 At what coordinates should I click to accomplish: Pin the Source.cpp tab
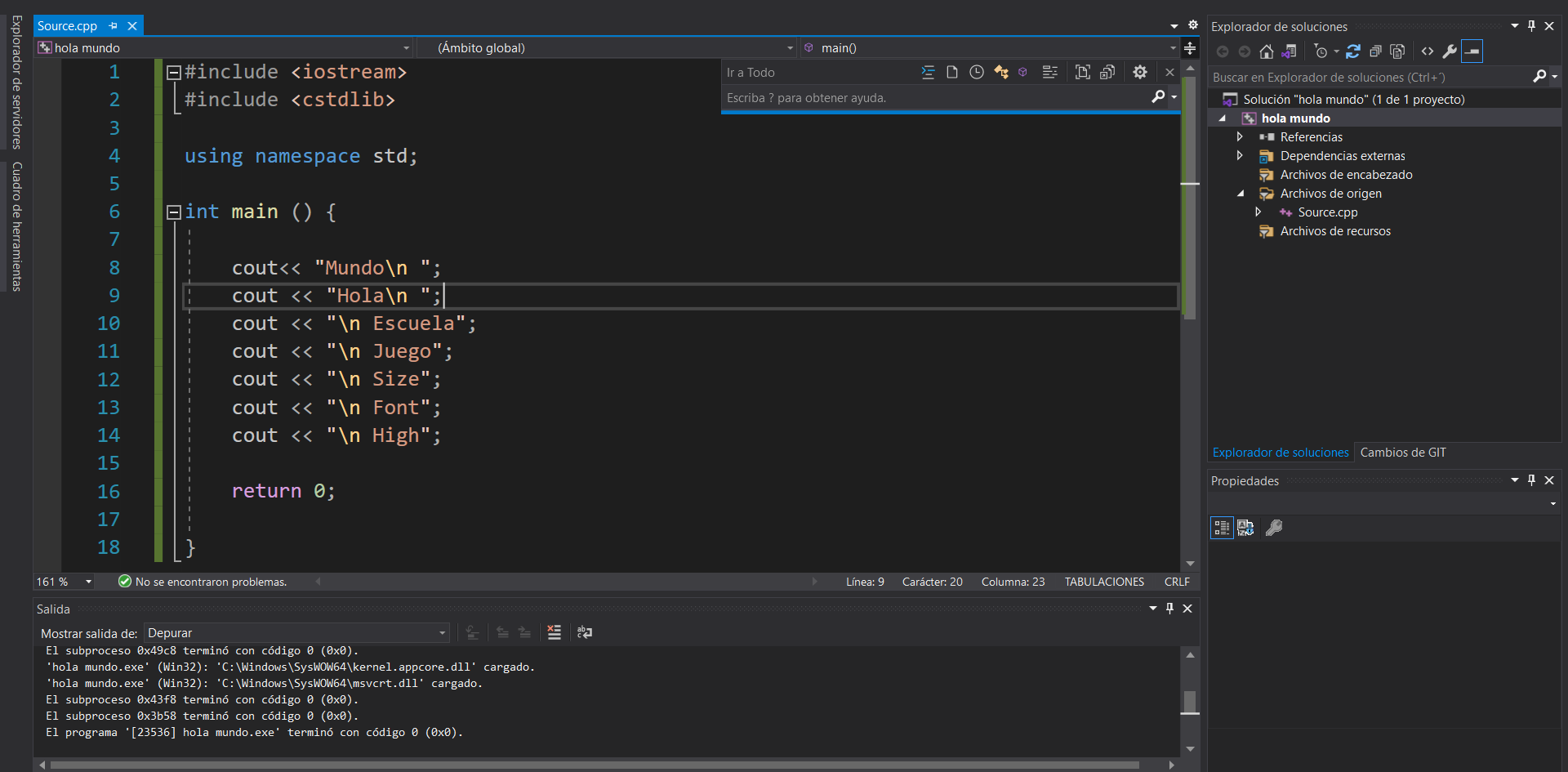click(114, 26)
